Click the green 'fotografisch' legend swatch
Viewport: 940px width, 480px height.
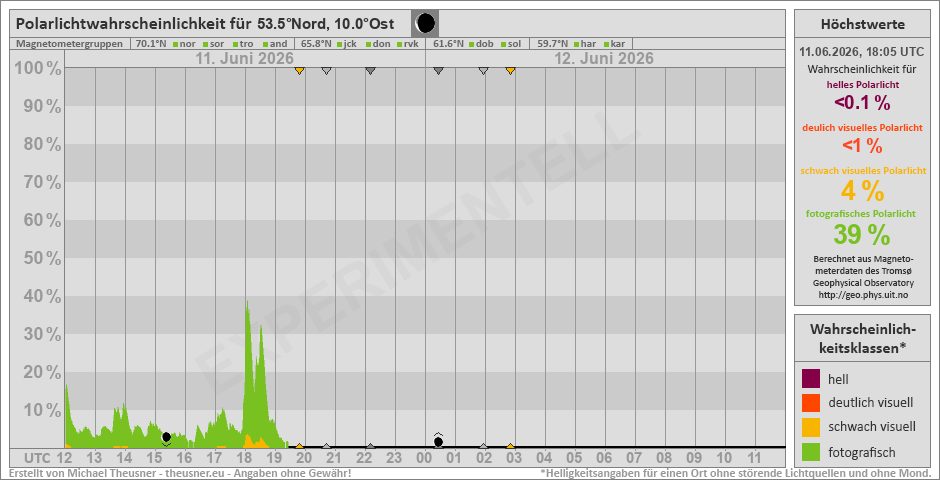click(x=811, y=452)
